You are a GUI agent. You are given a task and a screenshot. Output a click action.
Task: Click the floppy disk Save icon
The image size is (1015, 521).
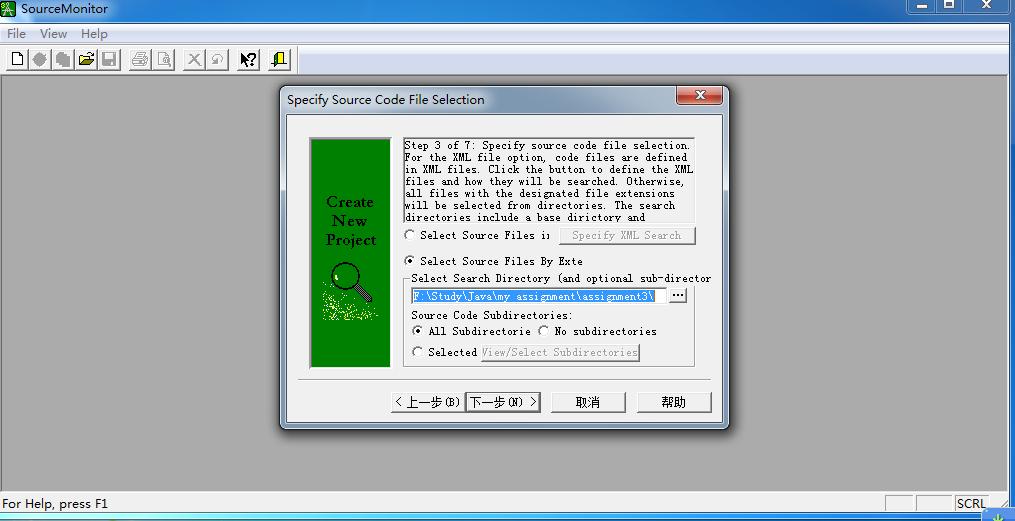(x=109, y=60)
